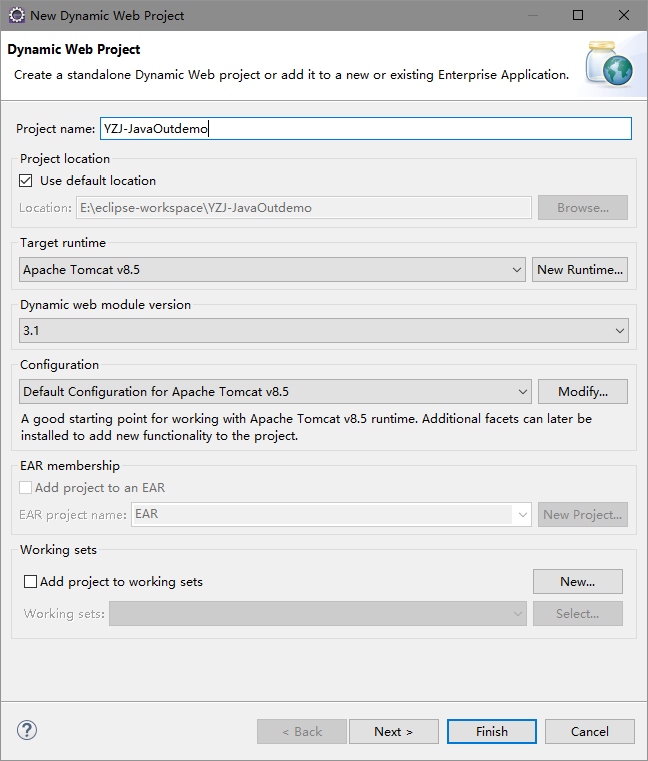
Task: Proceed with the Next > button
Action: click(x=393, y=731)
